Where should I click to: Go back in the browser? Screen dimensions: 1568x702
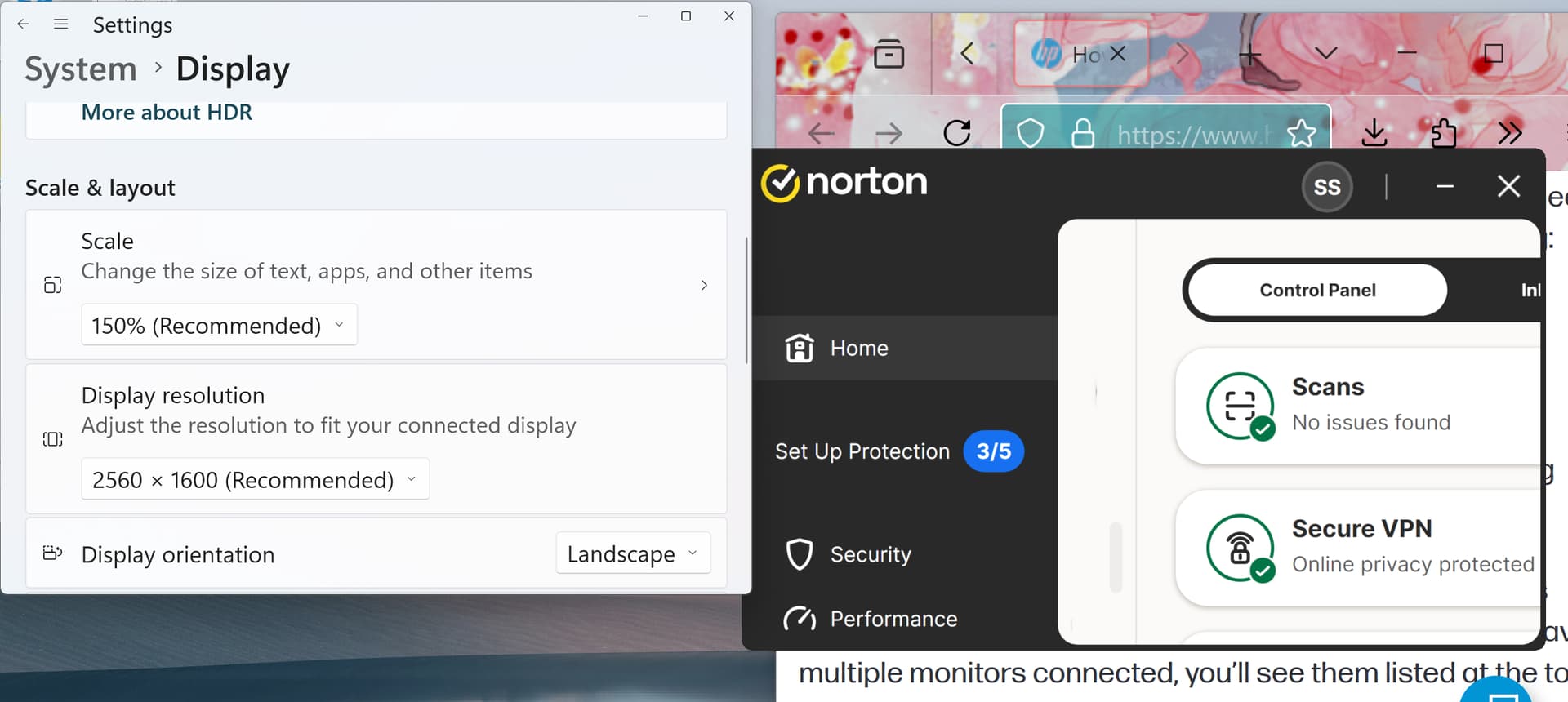coord(821,133)
